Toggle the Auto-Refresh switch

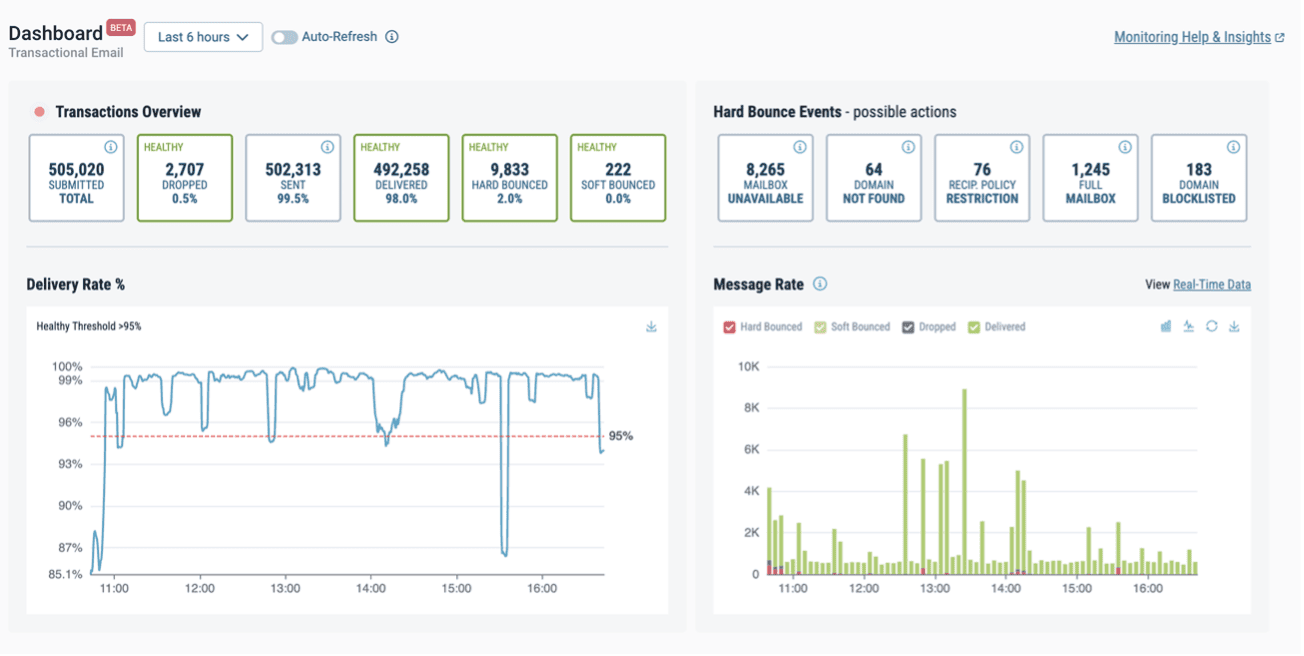285,37
